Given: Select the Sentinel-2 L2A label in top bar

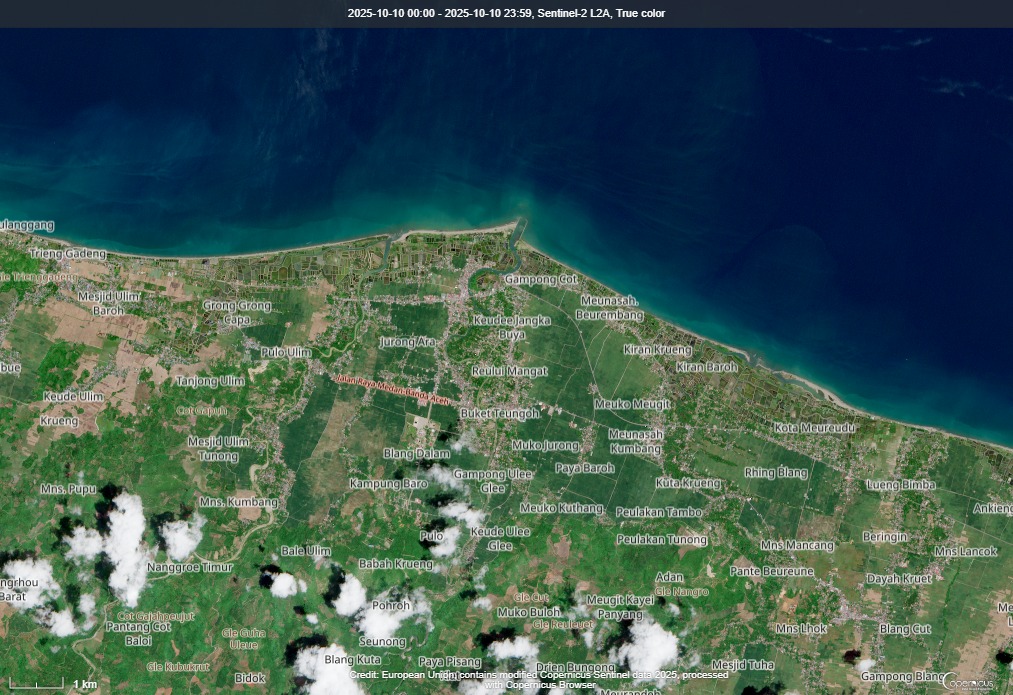Looking at the screenshot, I should 573,13.
